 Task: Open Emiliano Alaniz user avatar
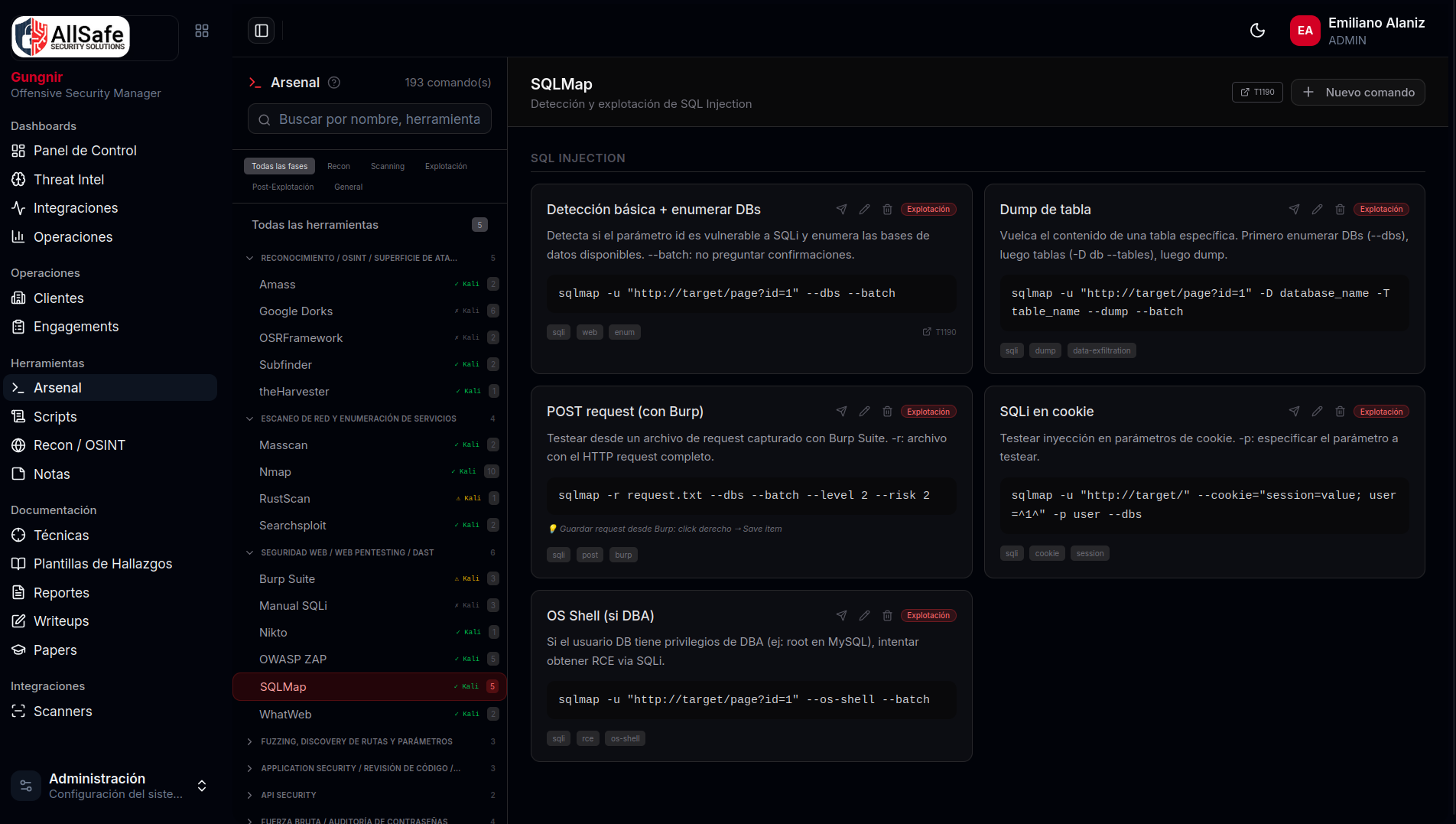[x=1305, y=31]
